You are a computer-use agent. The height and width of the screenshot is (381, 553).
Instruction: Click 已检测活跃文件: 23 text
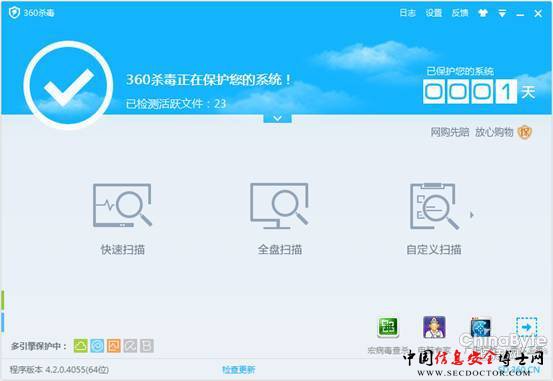point(176,104)
